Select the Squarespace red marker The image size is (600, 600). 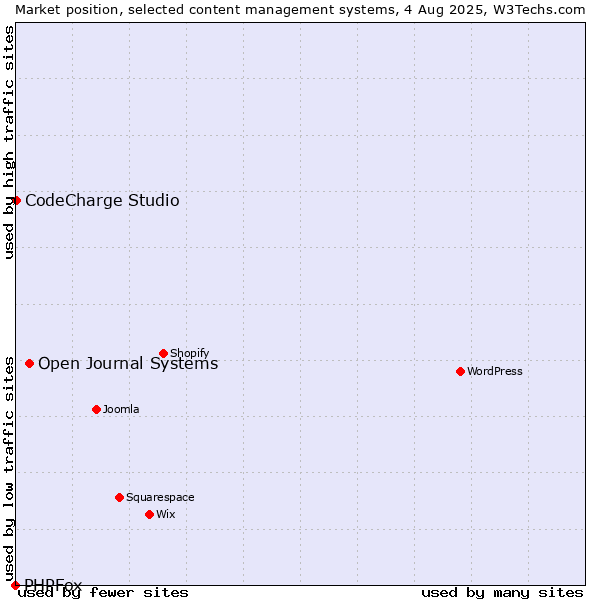[119, 497]
